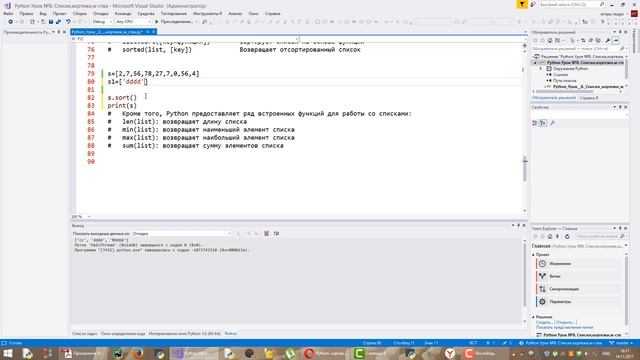
Task: Open Settings gear tile in Team Explorer
Action: click(x=579, y=302)
